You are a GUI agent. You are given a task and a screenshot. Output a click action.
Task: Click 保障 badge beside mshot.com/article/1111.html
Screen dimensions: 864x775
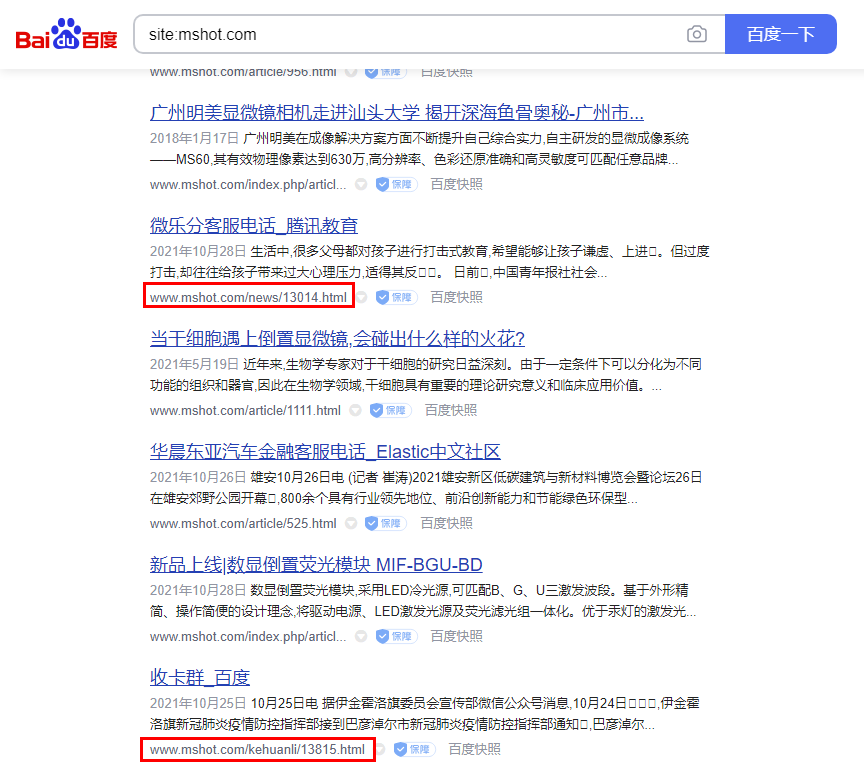(x=390, y=410)
